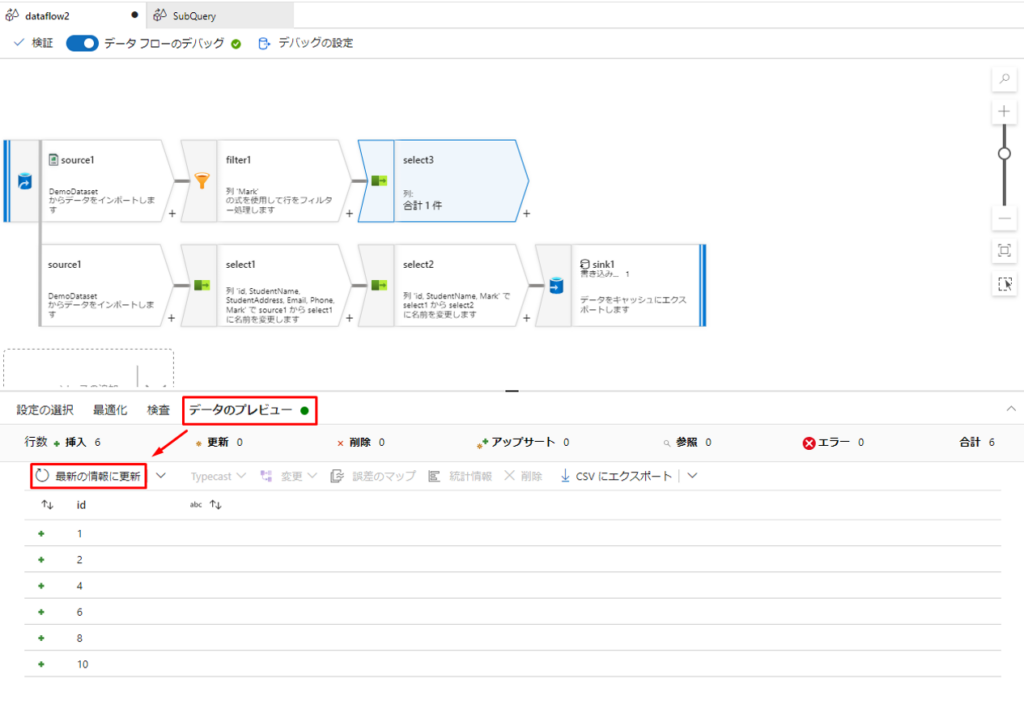This screenshot has width=1024, height=721.
Task: Add transformation after select3 plus
Action: (x=526, y=214)
